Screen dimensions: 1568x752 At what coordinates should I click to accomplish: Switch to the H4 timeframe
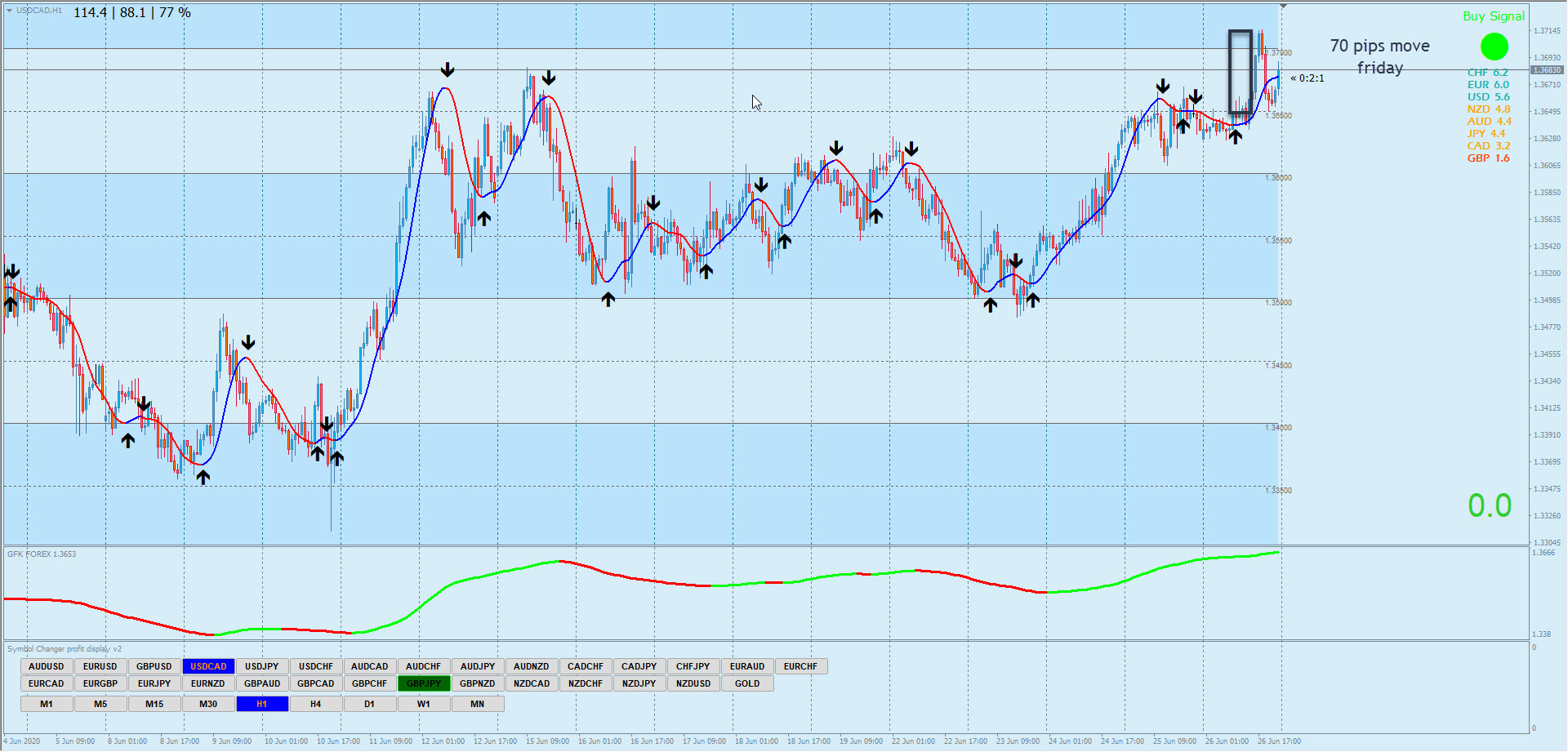pos(316,704)
